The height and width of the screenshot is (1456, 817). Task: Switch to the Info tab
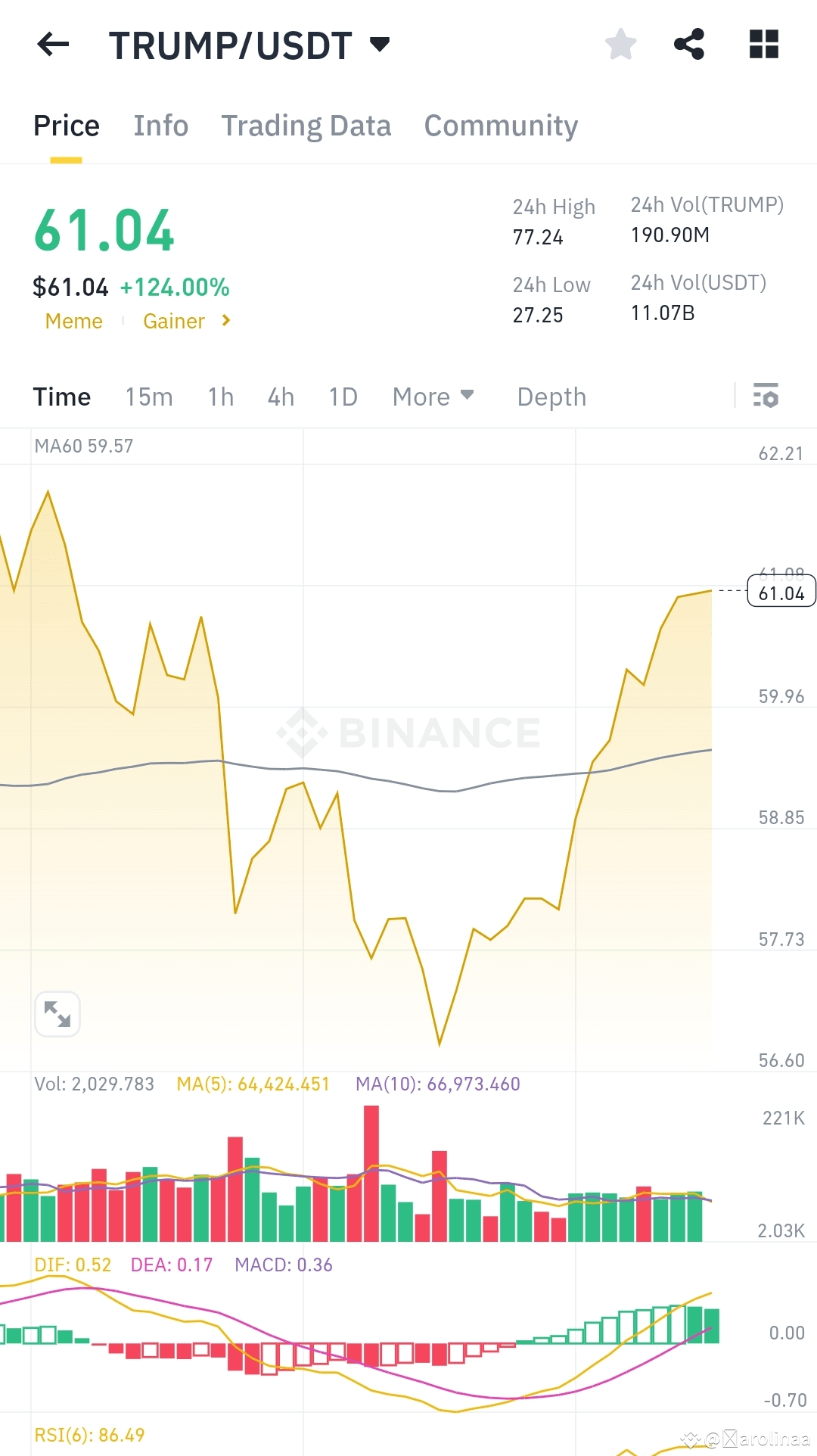pyautogui.click(x=160, y=125)
